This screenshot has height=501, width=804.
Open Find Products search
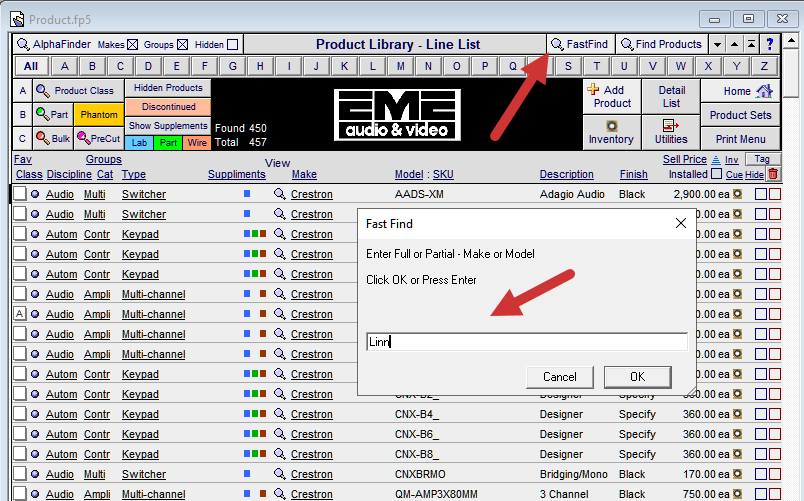coord(662,45)
